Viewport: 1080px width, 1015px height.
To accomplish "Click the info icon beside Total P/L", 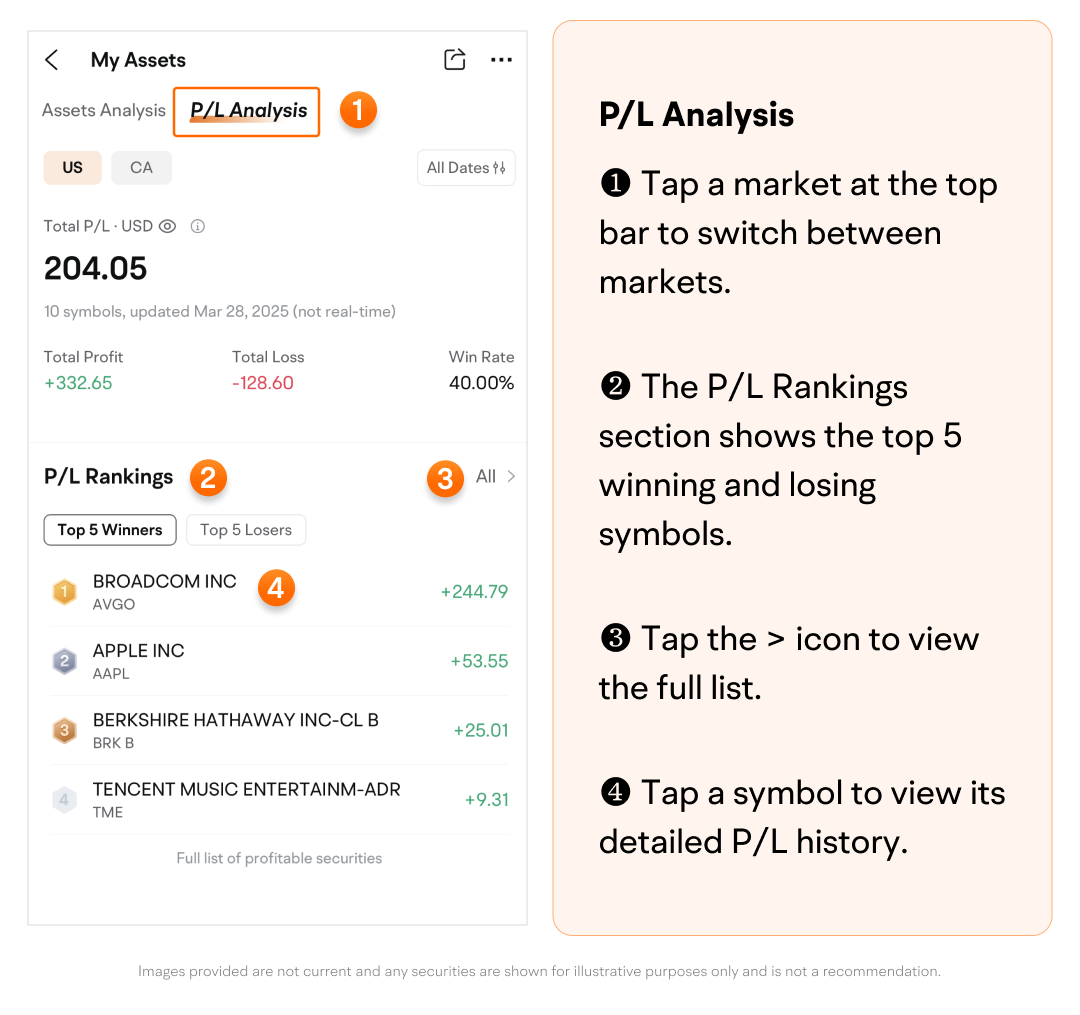I will (198, 226).
